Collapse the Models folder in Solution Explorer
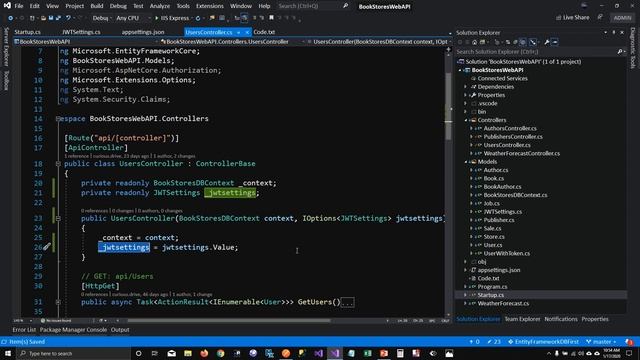Viewport: 640px width, 360px height. click(466, 162)
